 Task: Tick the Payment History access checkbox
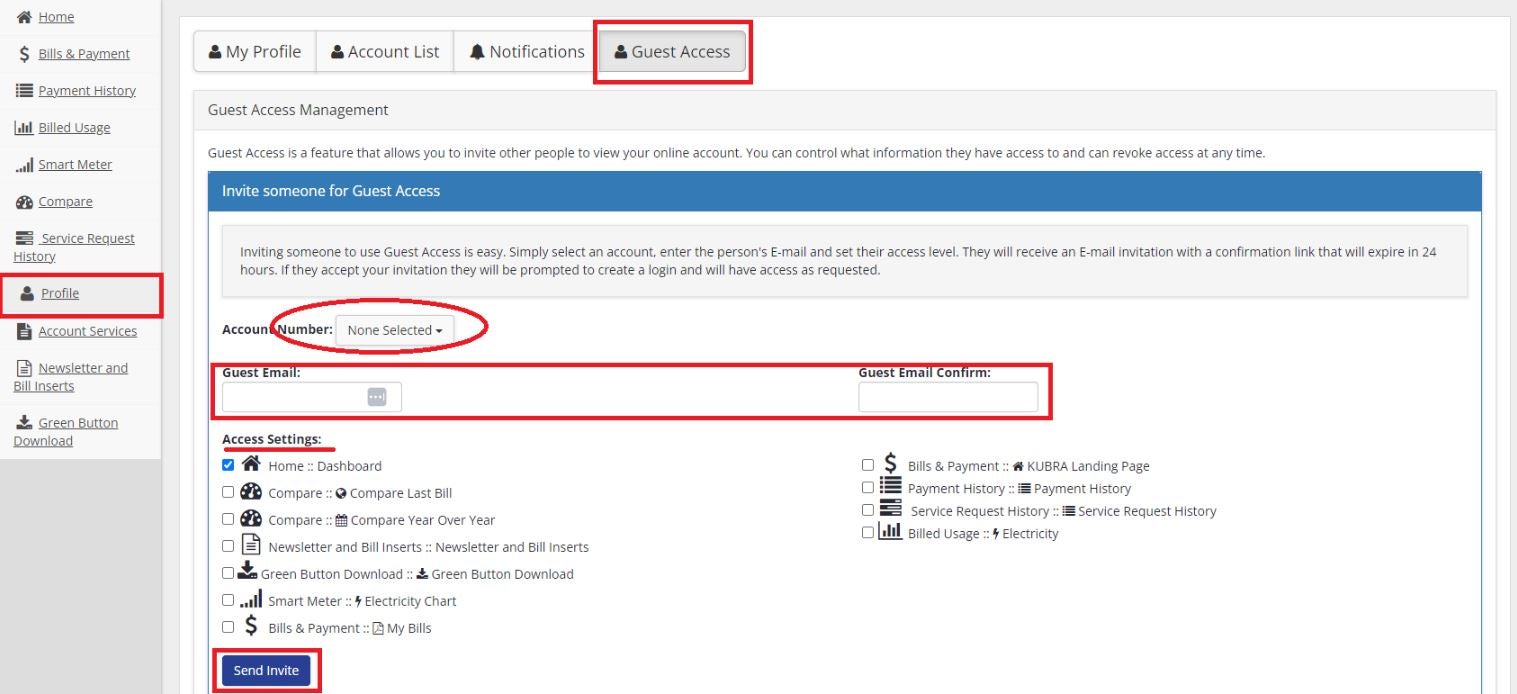(x=867, y=487)
